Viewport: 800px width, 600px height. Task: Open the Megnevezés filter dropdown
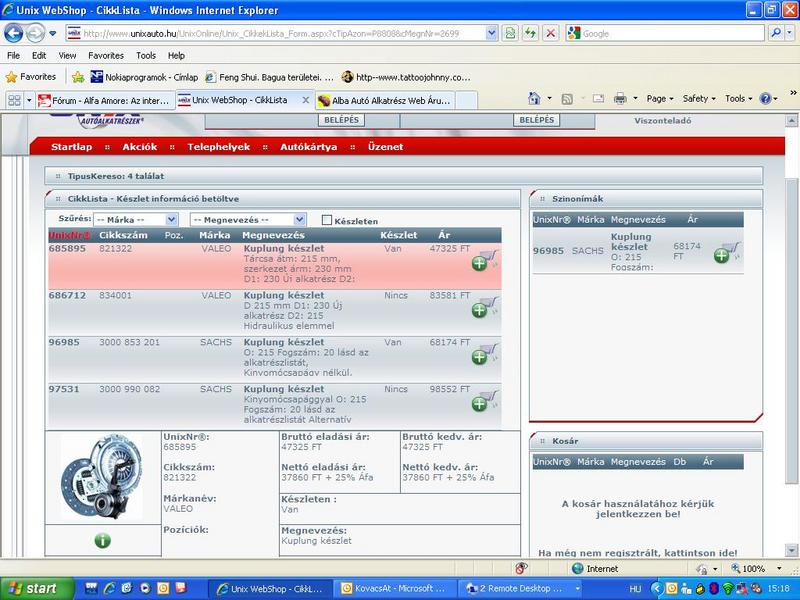[x=248, y=219]
